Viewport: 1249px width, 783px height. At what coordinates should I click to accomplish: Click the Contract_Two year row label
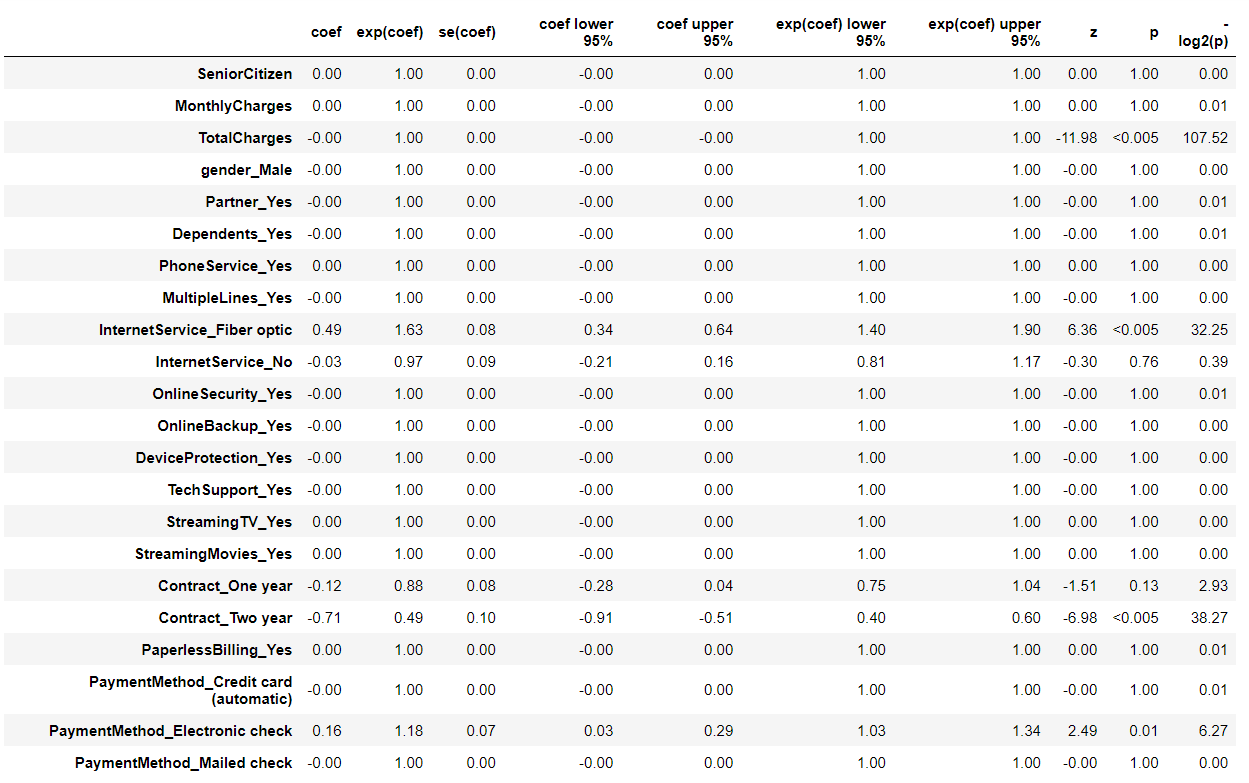225,618
